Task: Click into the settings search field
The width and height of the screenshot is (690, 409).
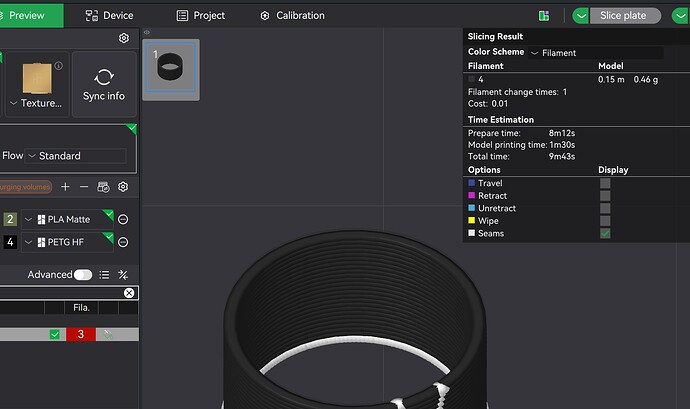Action: click(x=62, y=293)
